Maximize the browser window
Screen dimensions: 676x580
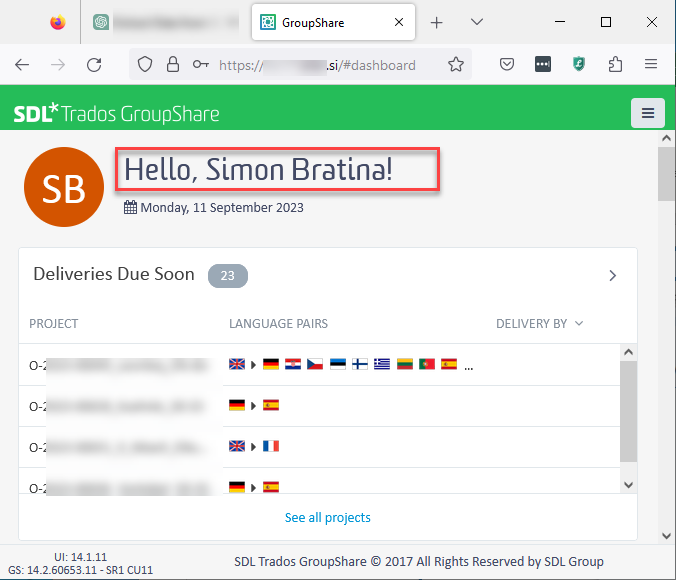pyautogui.click(x=606, y=22)
